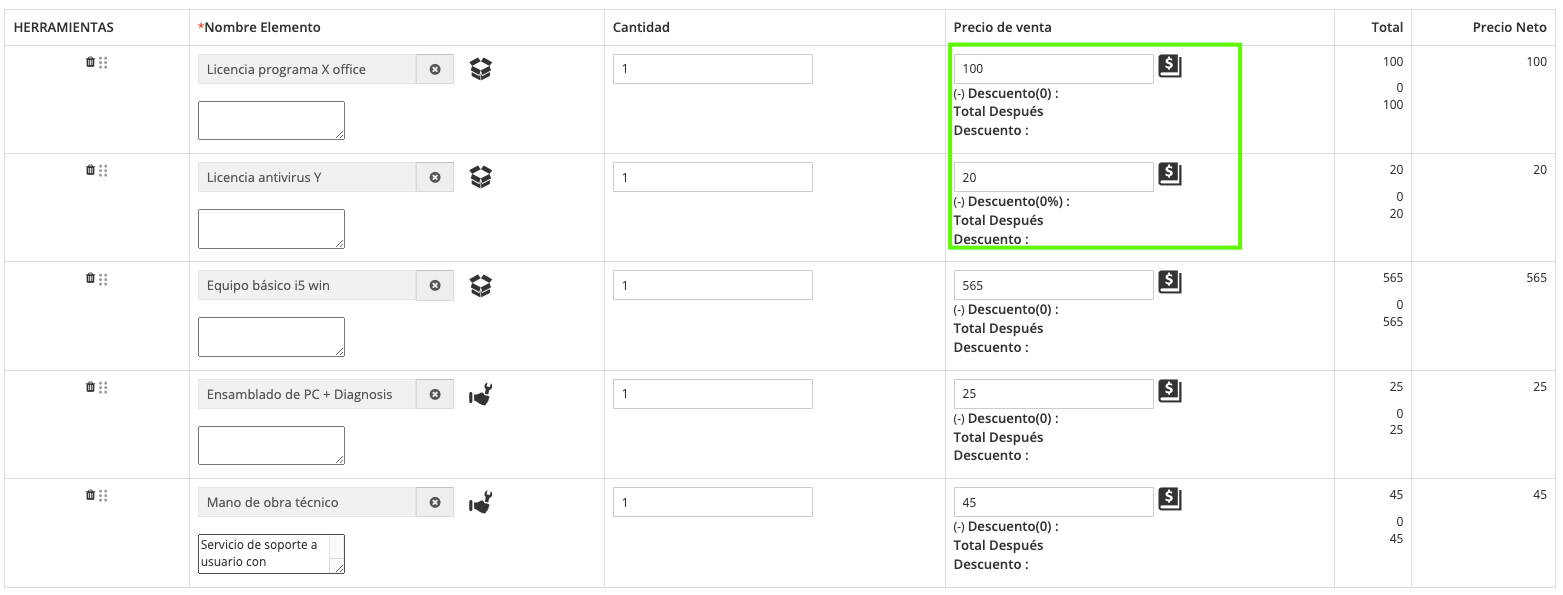Click drag handle of Equipo básico i5 win row

(x=104, y=279)
